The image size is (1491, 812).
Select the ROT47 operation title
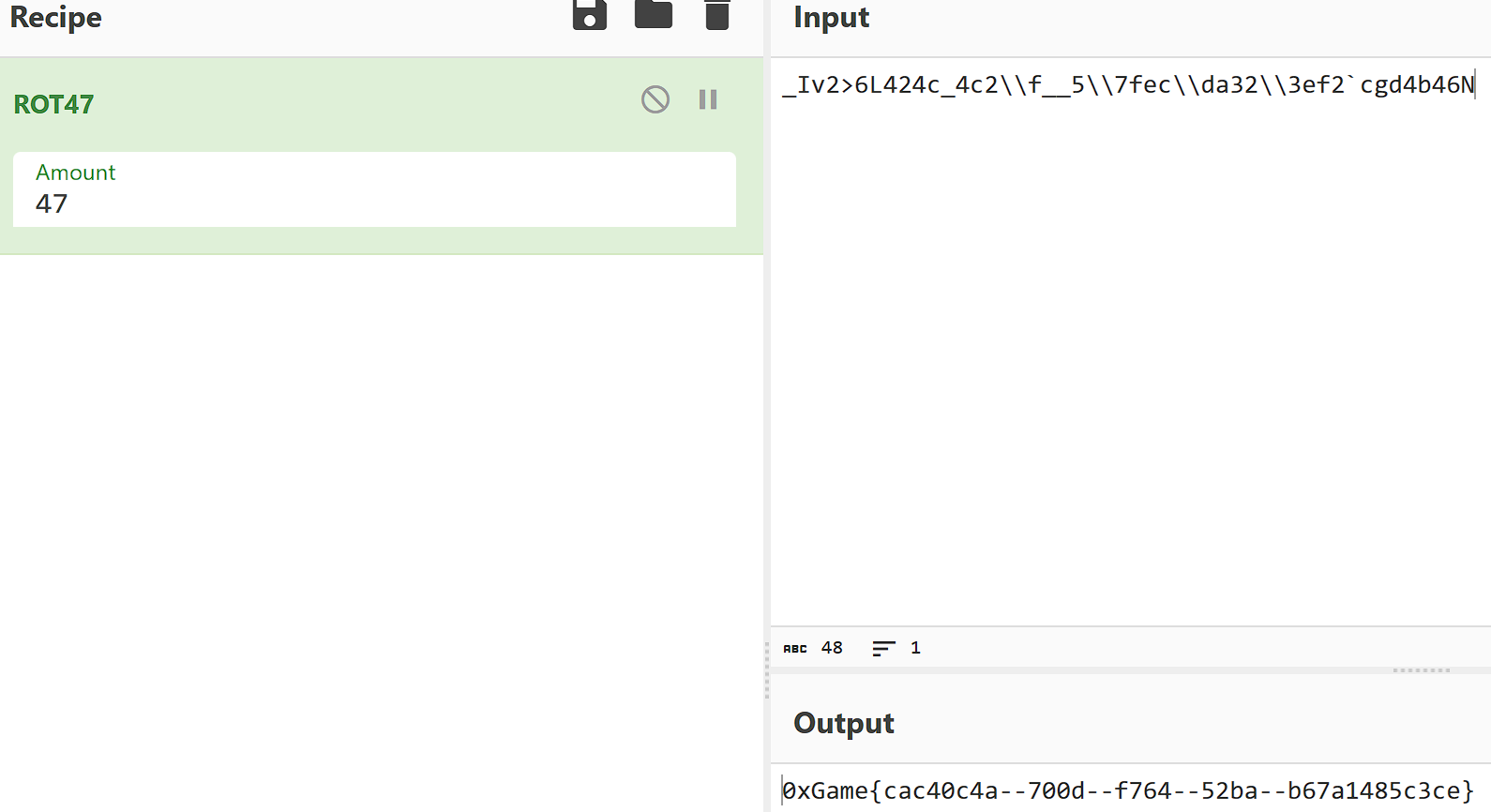pos(53,104)
